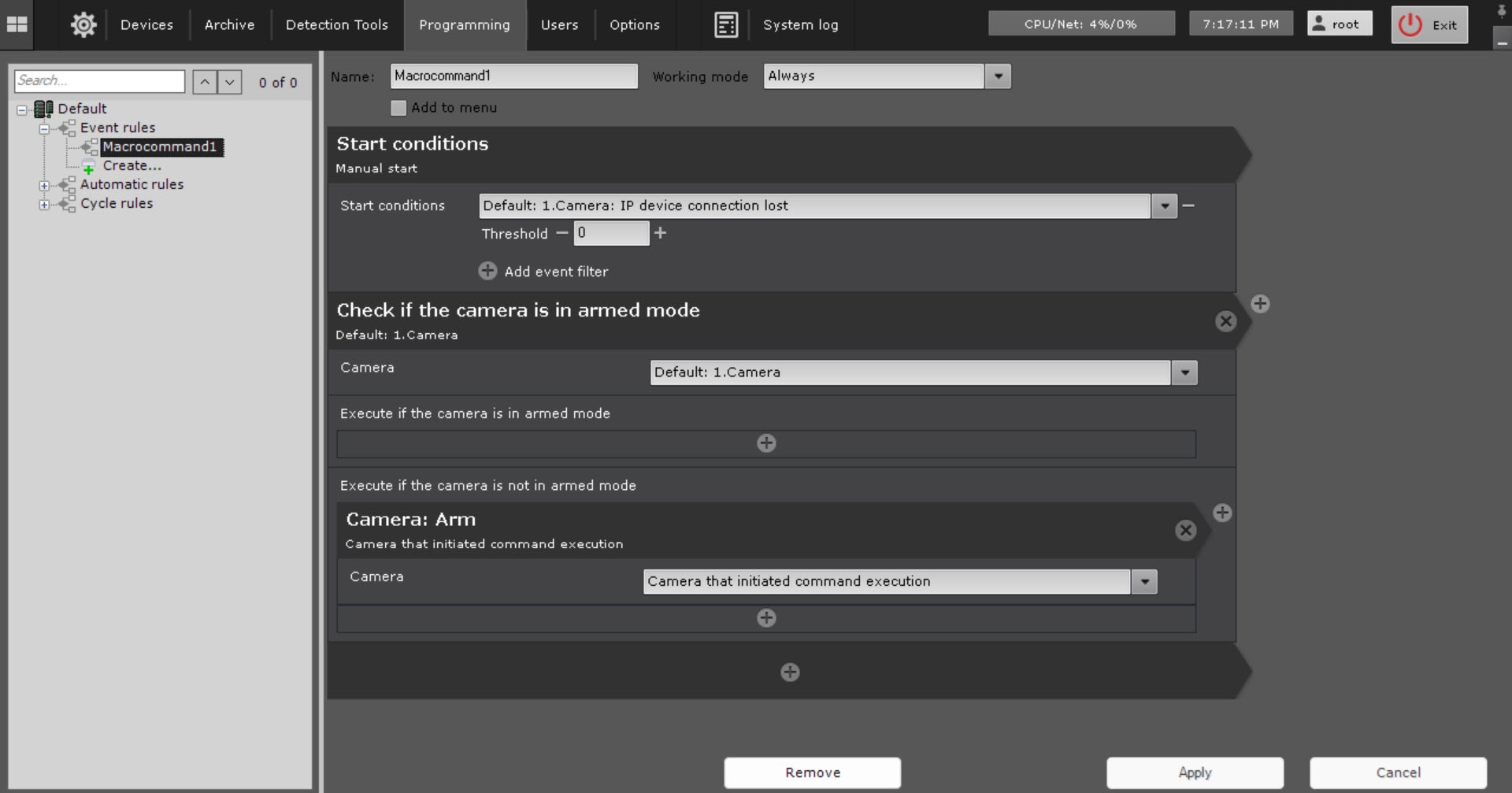Viewport: 1512px width, 793px height.
Task: Switch to the Archive tab
Action: 229,24
